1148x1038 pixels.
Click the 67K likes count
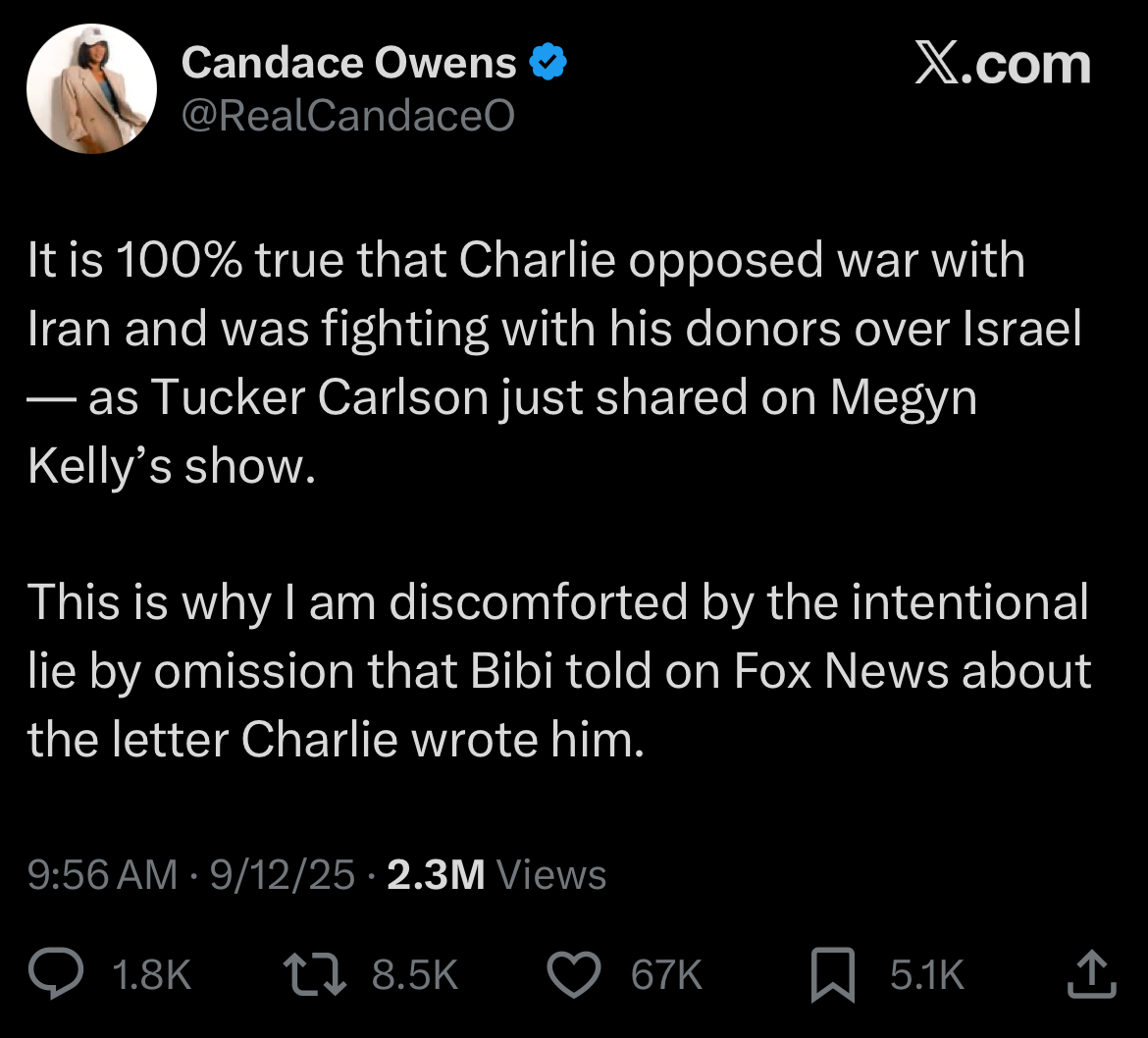click(667, 975)
